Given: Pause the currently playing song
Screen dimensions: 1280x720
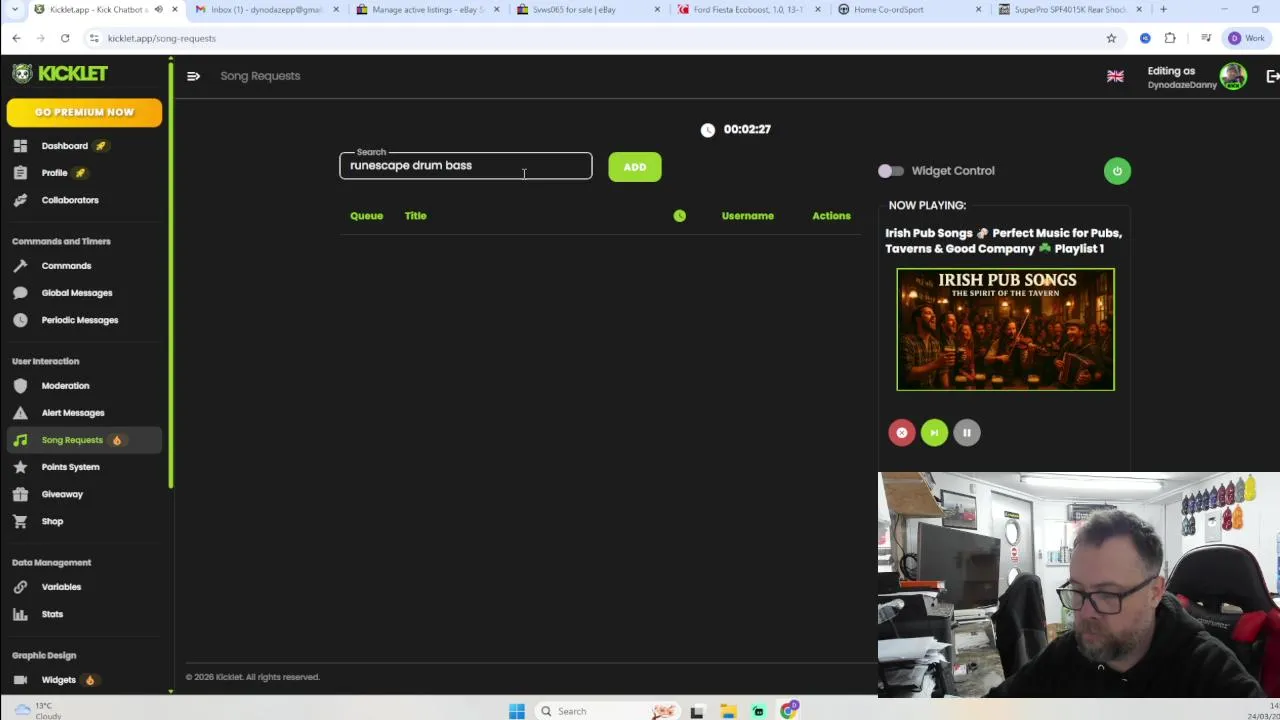Looking at the screenshot, I should [x=967, y=433].
